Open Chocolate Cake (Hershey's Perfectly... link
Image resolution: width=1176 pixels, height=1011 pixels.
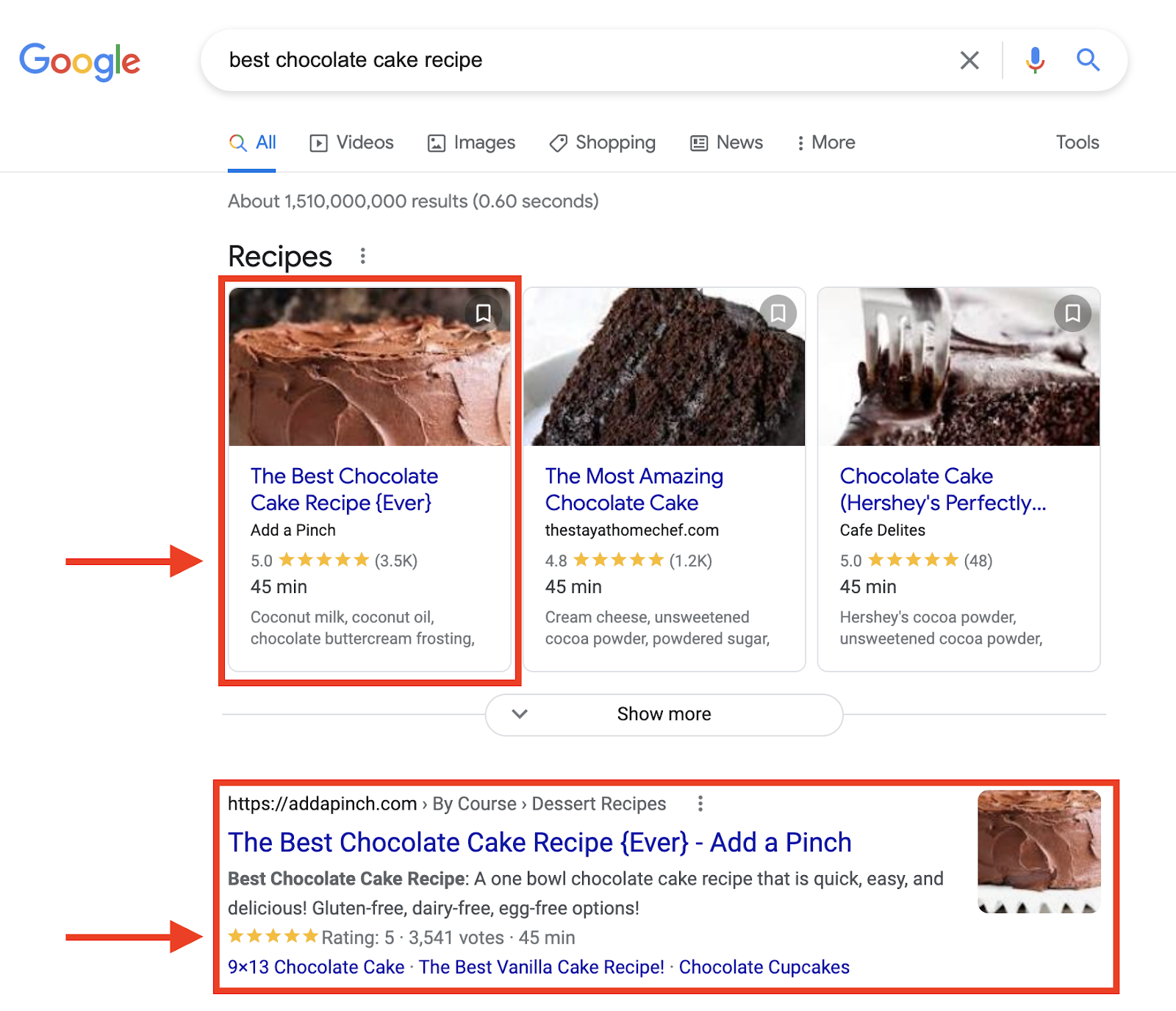(x=943, y=489)
